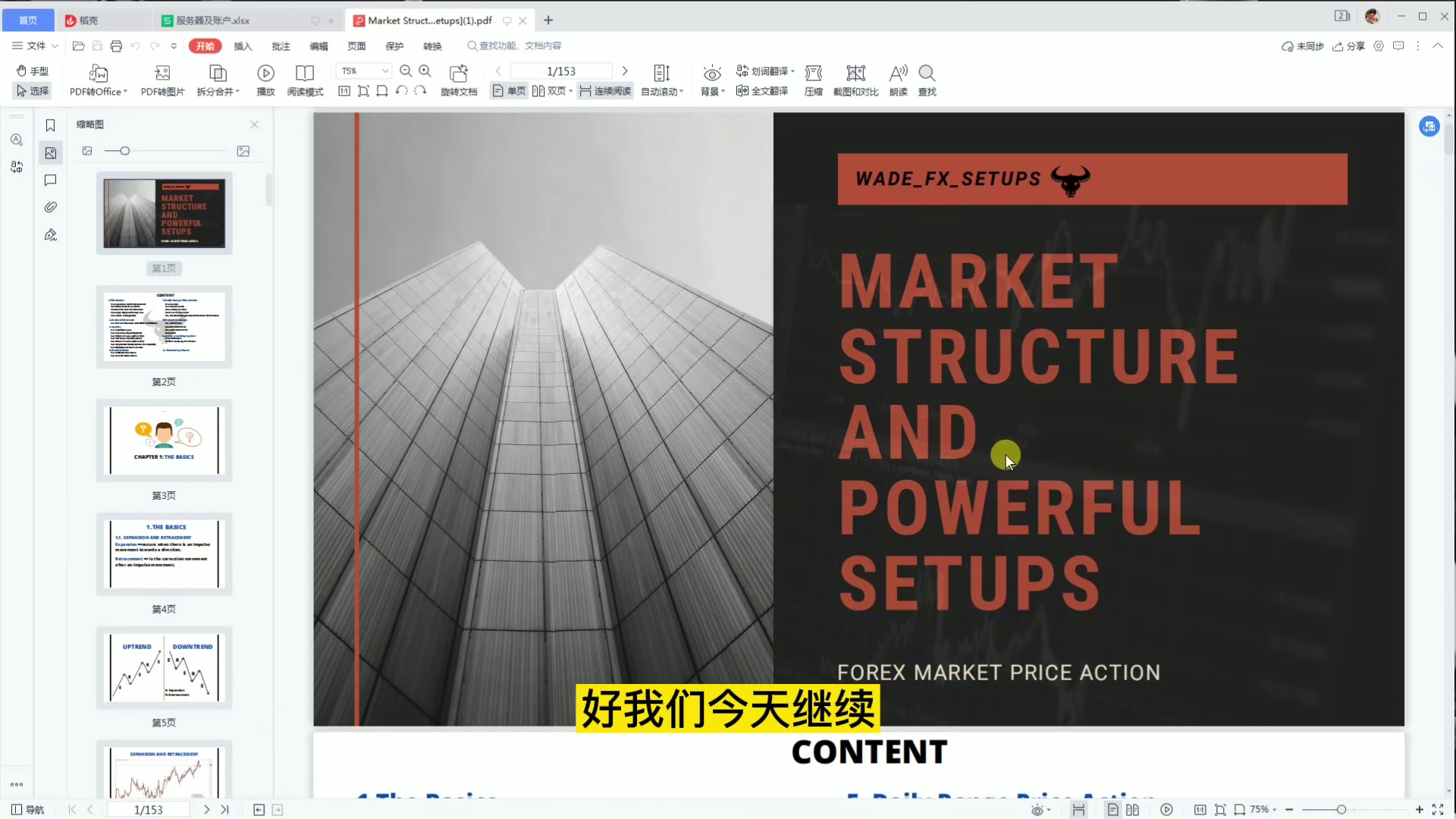
Task: Click the PDF转Office conversion icon
Action: pyautogui.click(x=98, y=74)
